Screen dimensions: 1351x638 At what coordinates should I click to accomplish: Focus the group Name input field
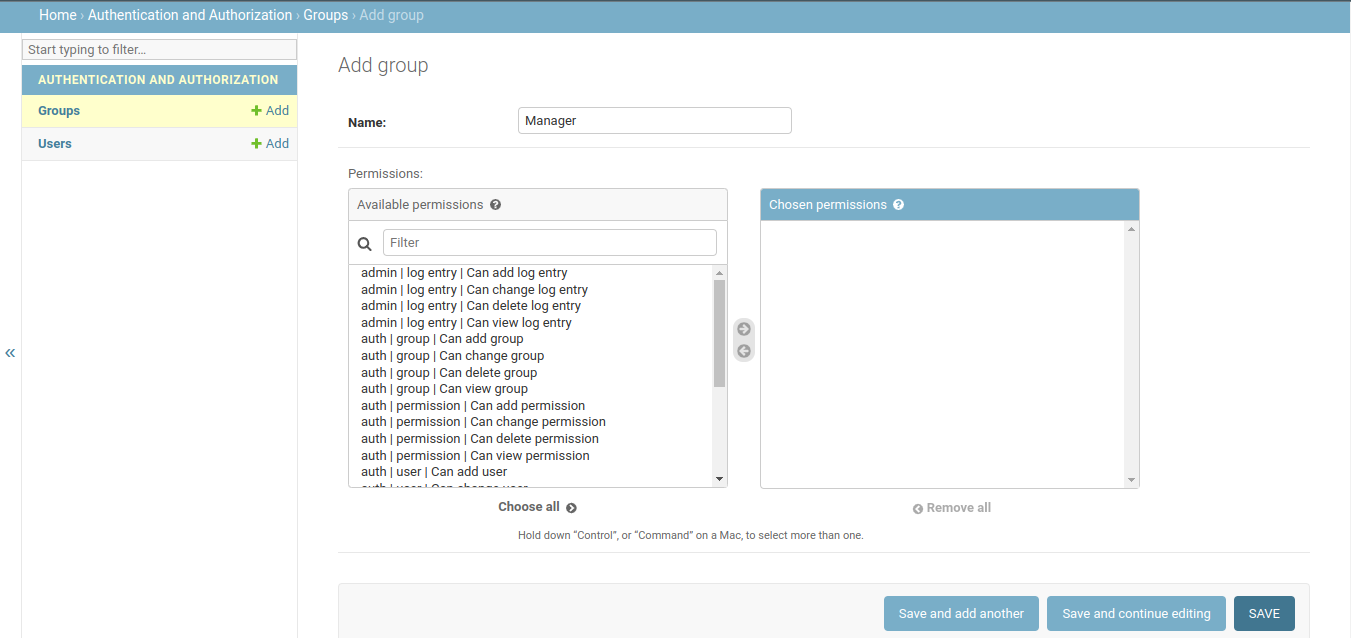[x=655, y=121]
